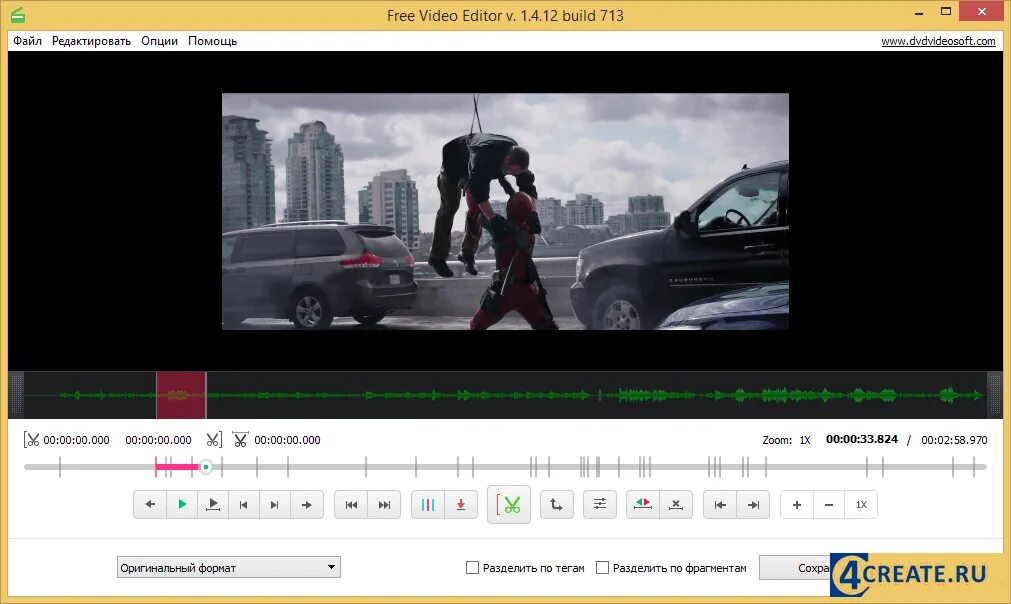1011x604 pixels.
Task: Click the left waveform grip handle
Action: (17, 395)
